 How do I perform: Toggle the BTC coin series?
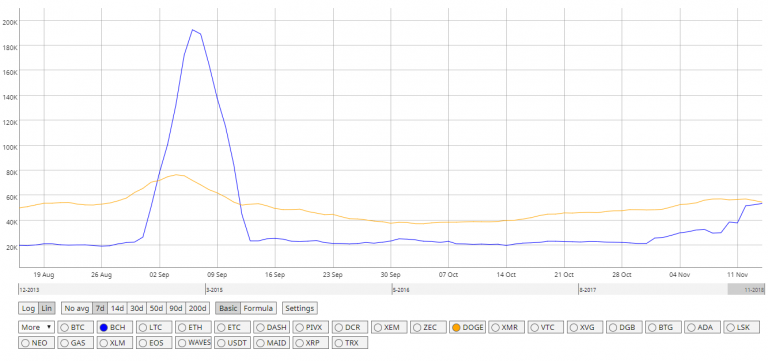[75, 328]
